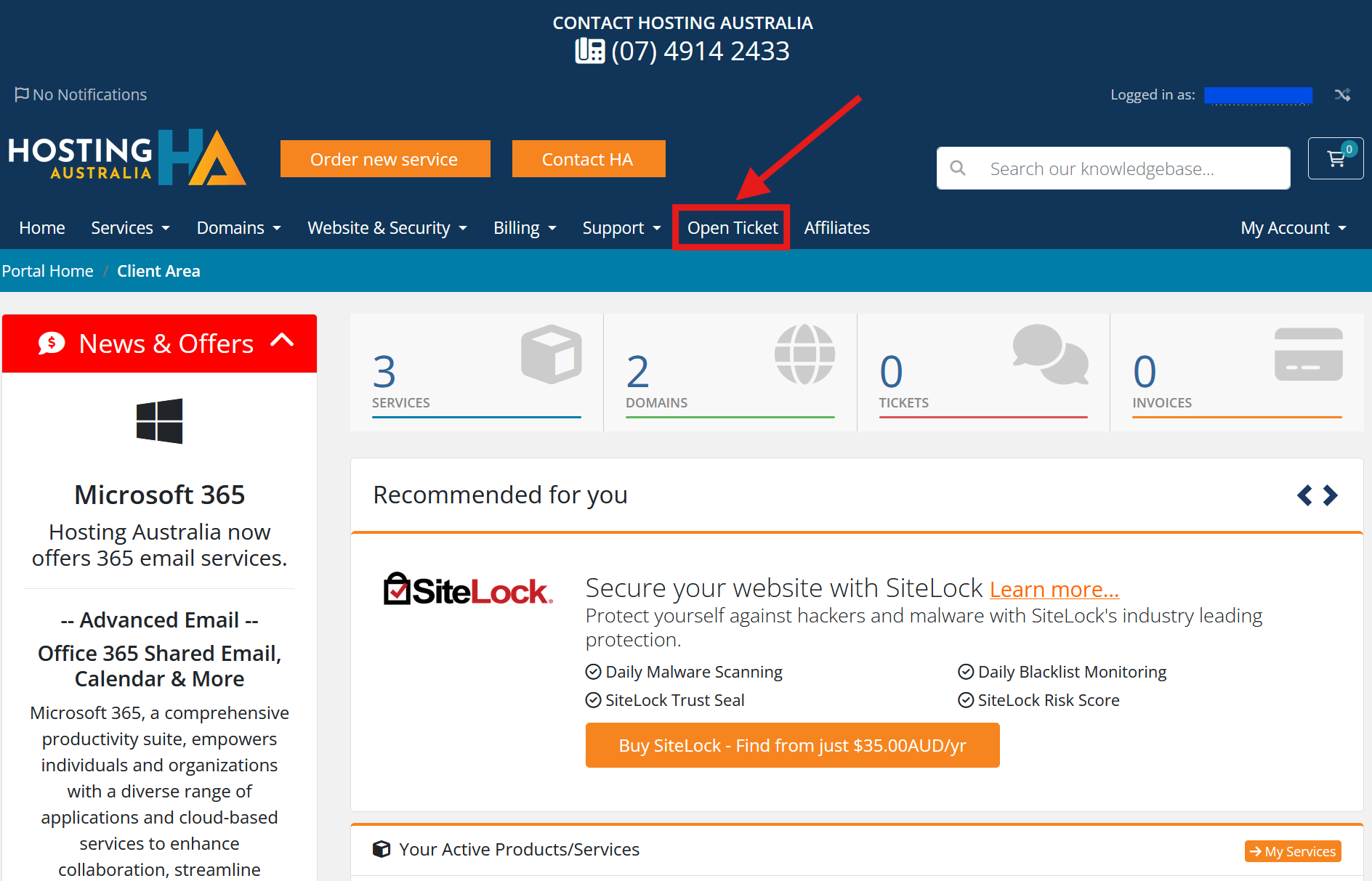Open the shopping cart icon
This screenshot has width=1372, height=881.
click(x=1336, y=158)
